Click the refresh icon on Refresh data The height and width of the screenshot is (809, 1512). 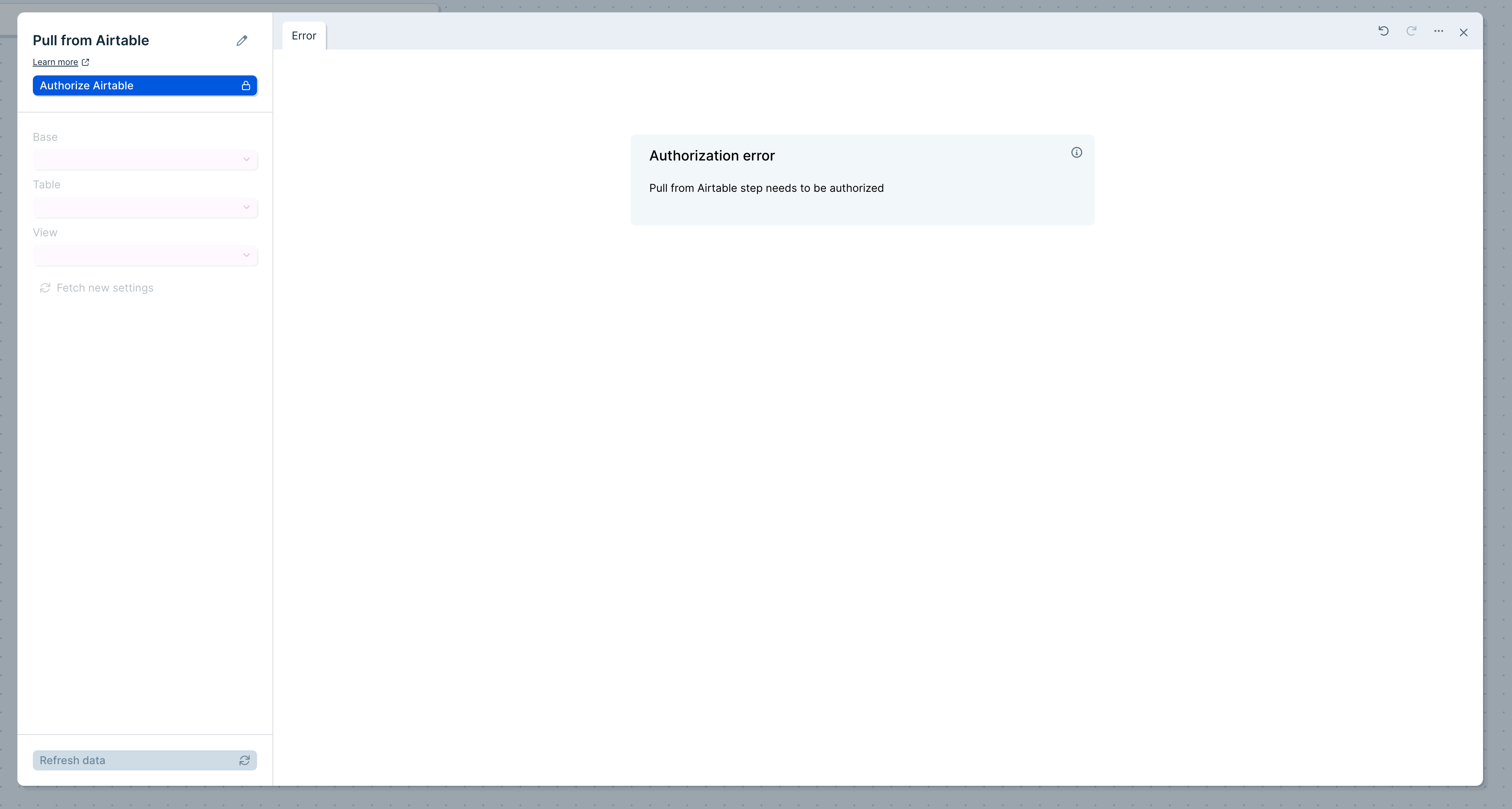(245, 760)
